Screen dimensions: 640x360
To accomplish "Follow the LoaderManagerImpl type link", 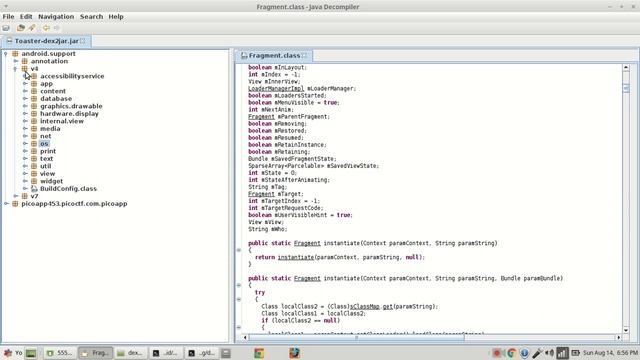I will tap(276, 89).
